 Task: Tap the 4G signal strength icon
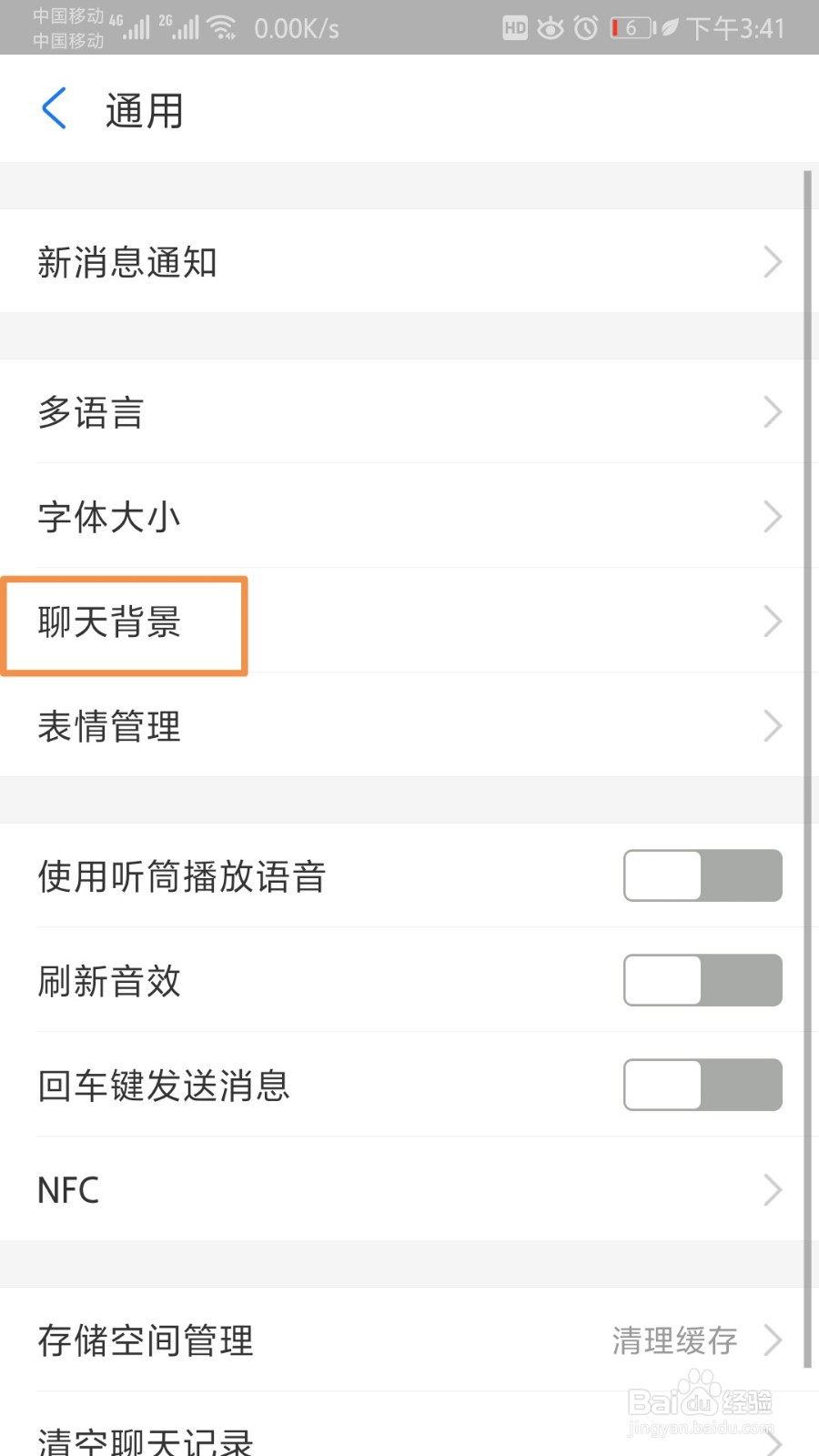click(x=130, y=27)
